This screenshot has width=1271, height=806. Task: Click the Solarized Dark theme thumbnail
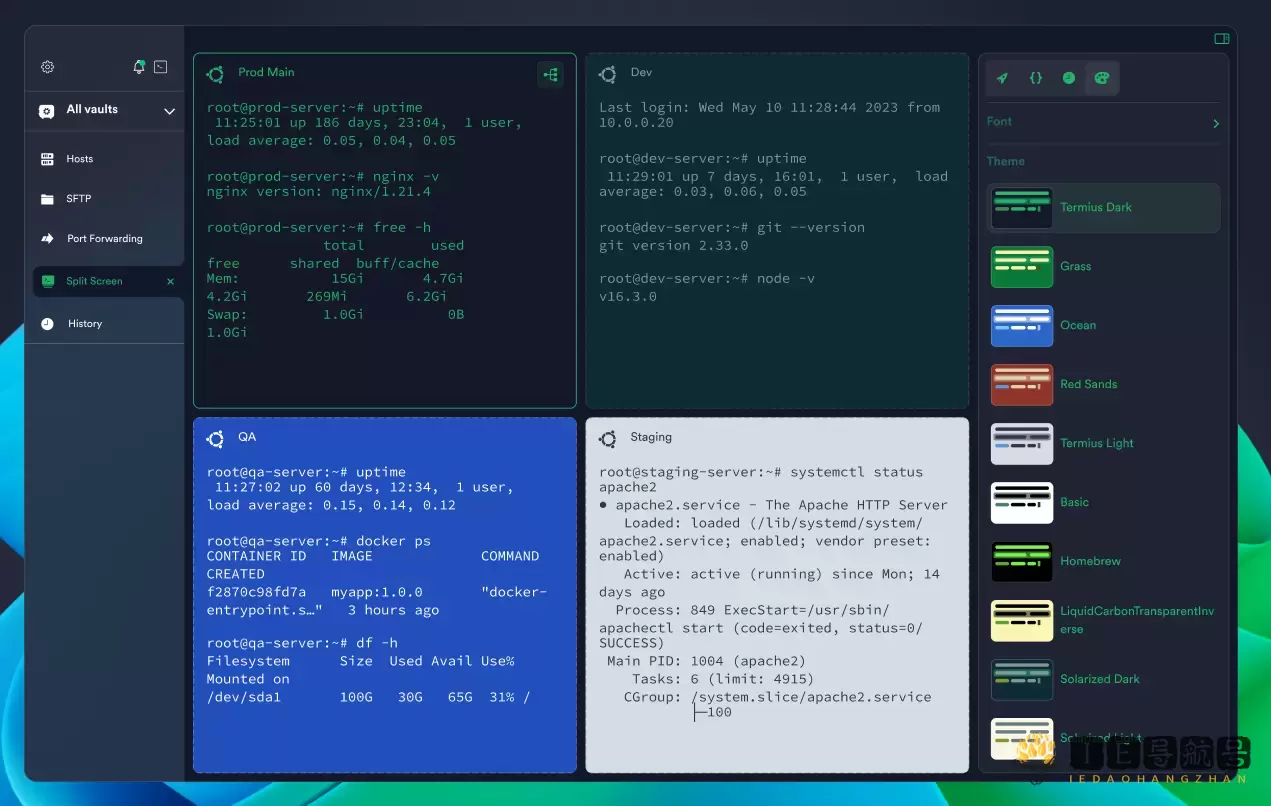1022,680
